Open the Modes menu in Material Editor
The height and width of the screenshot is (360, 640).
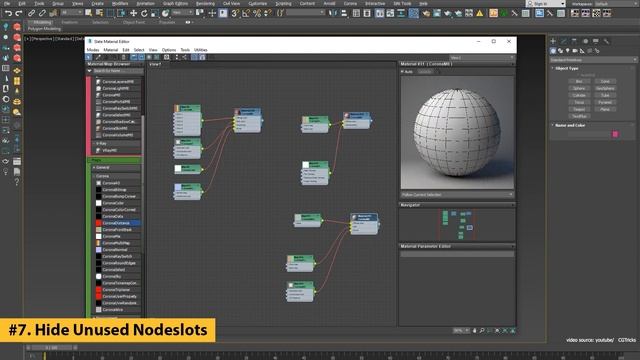click(x=93, y=50)
